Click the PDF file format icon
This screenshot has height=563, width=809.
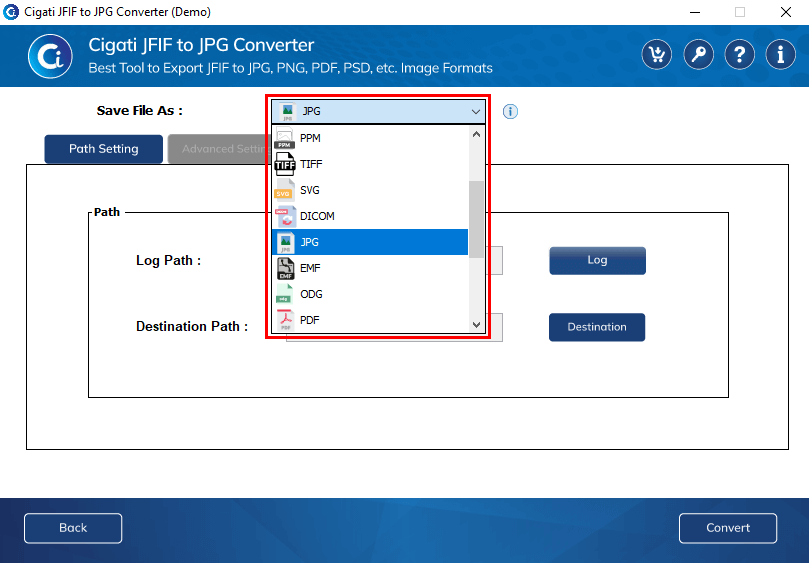pos(285,320)
